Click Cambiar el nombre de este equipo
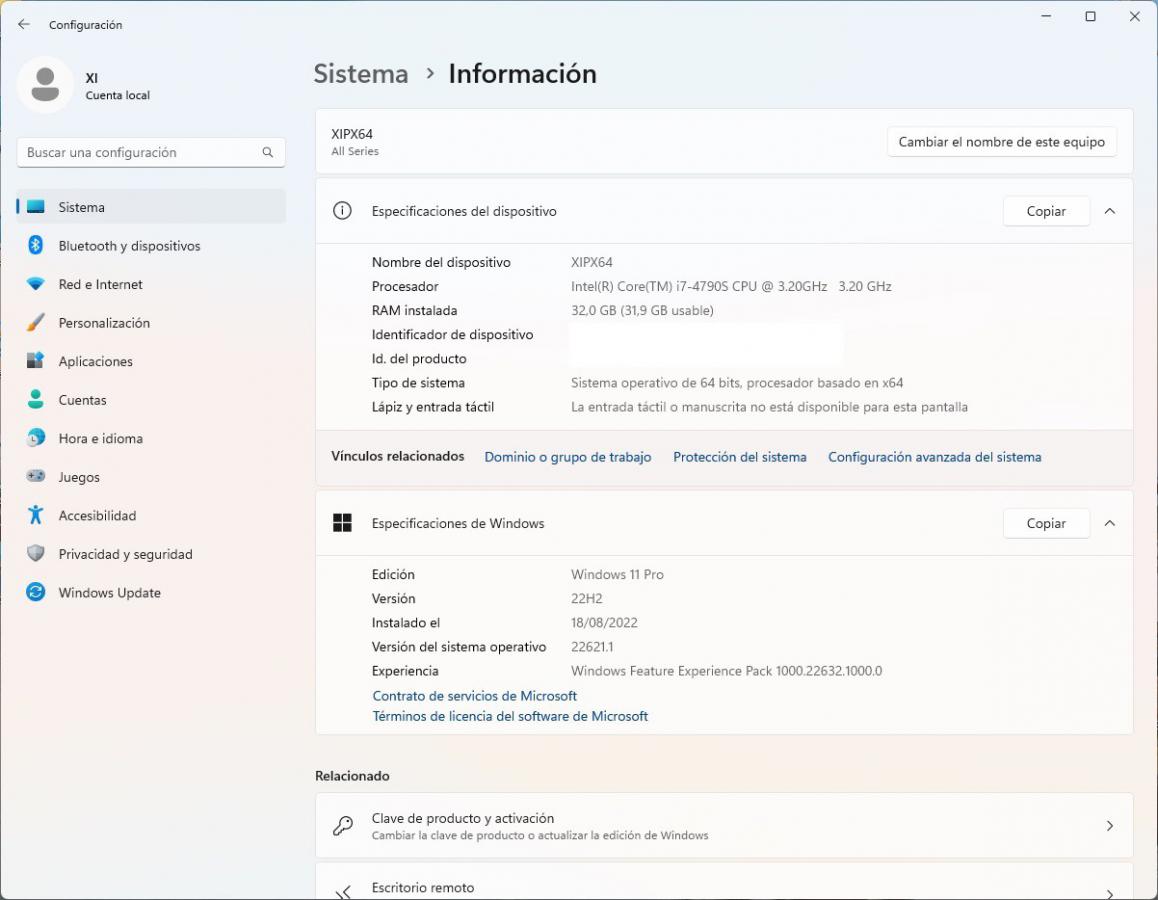Screen dimensions: 1158x900 [1001, 142]
